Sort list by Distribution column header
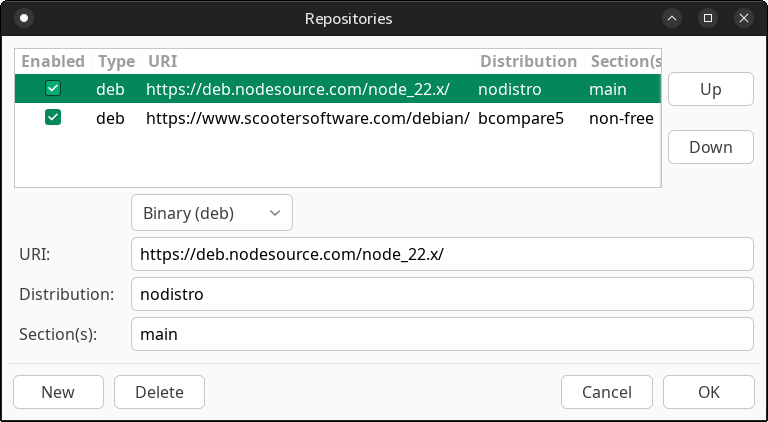 point(528,61)
